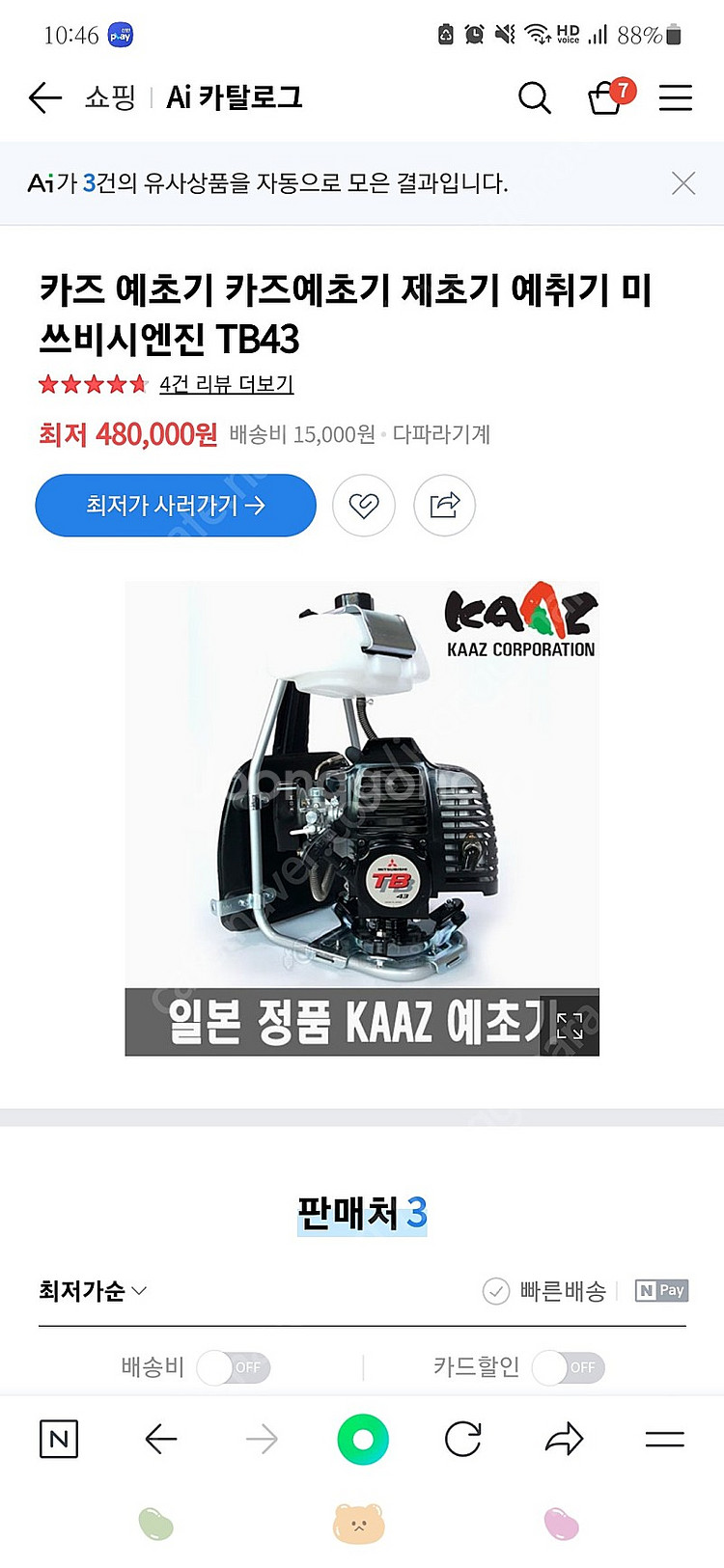The height and width of the screenshot is (1568, 724).
Task: Tap the share icon button
Action: [x=444, y=505]
